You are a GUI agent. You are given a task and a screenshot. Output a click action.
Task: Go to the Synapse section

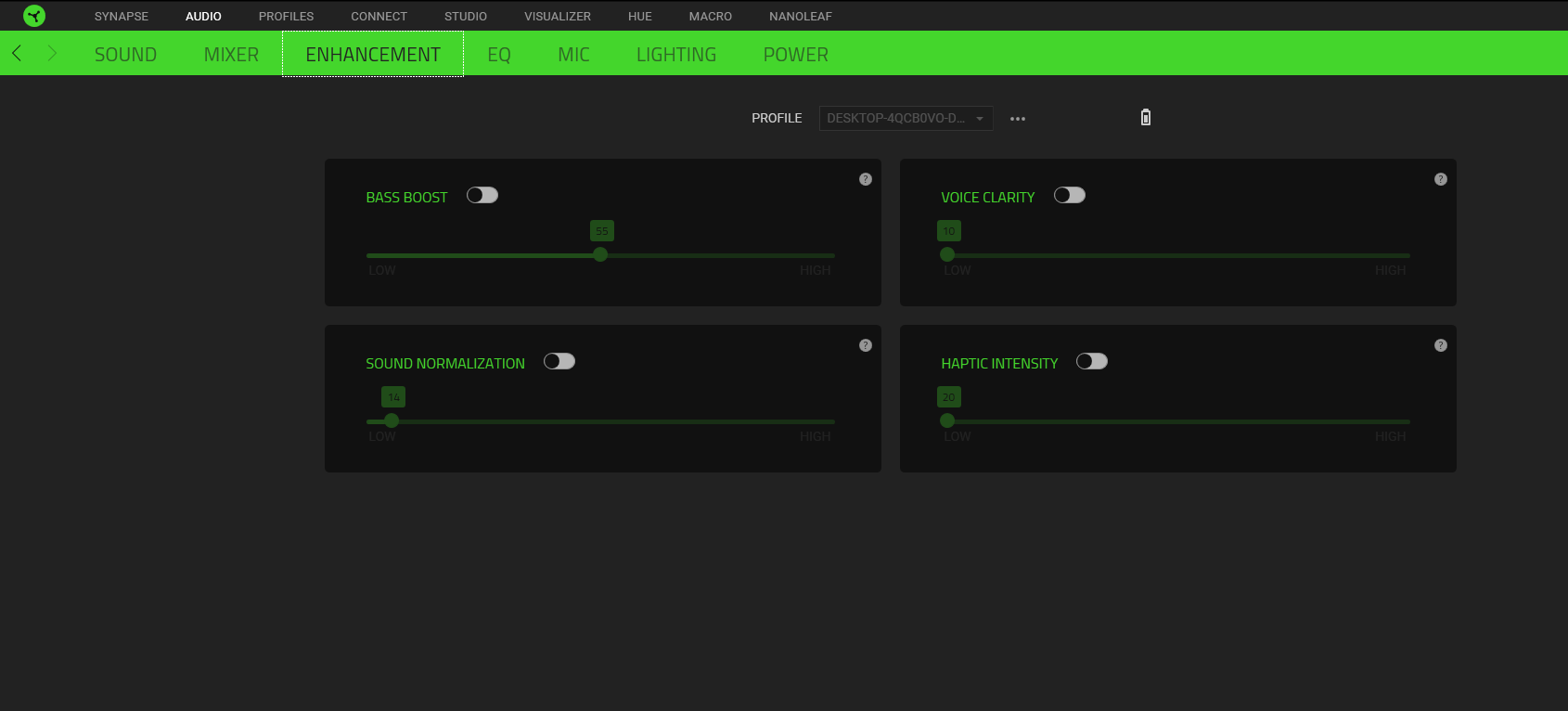coord(122,17)
